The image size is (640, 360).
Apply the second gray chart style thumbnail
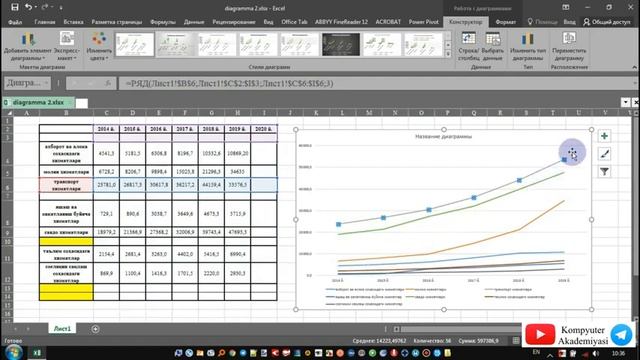pos(176,44)
